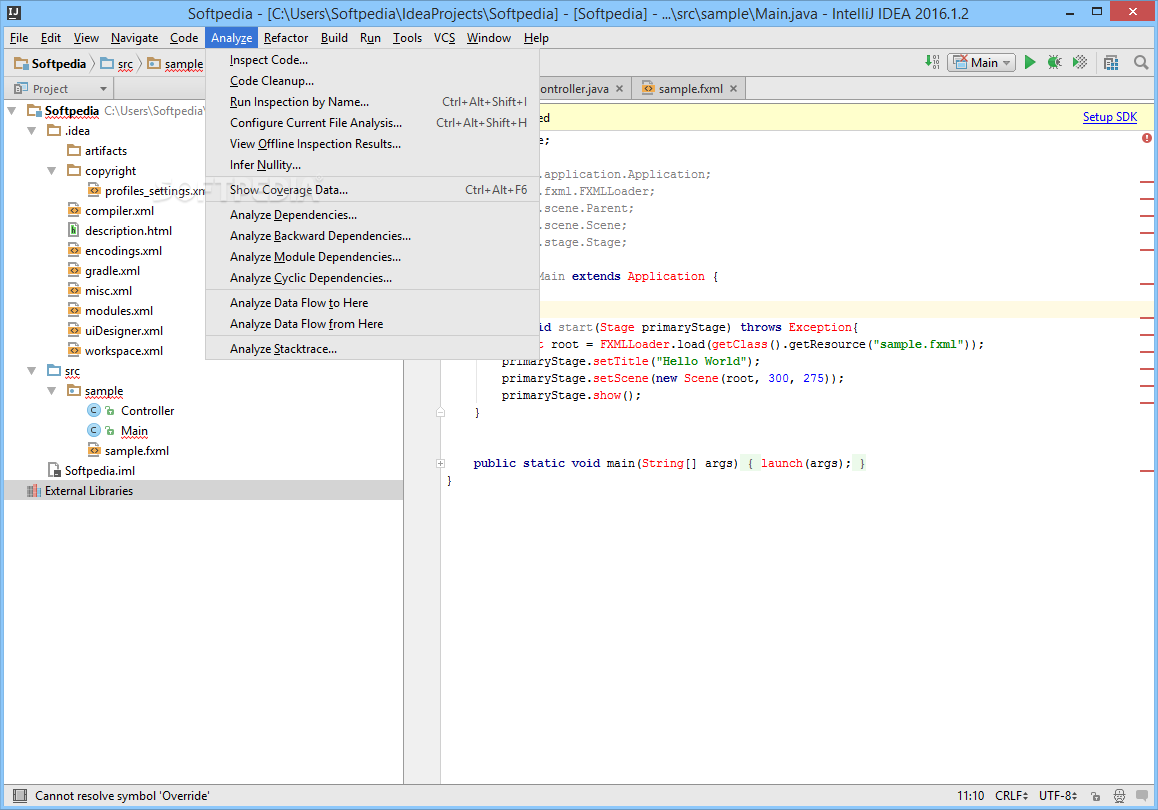The height and width of the screenshot is (810, 1158).
Task: Select Analyze Dependencies...
Action: click(x=372, y=215)
